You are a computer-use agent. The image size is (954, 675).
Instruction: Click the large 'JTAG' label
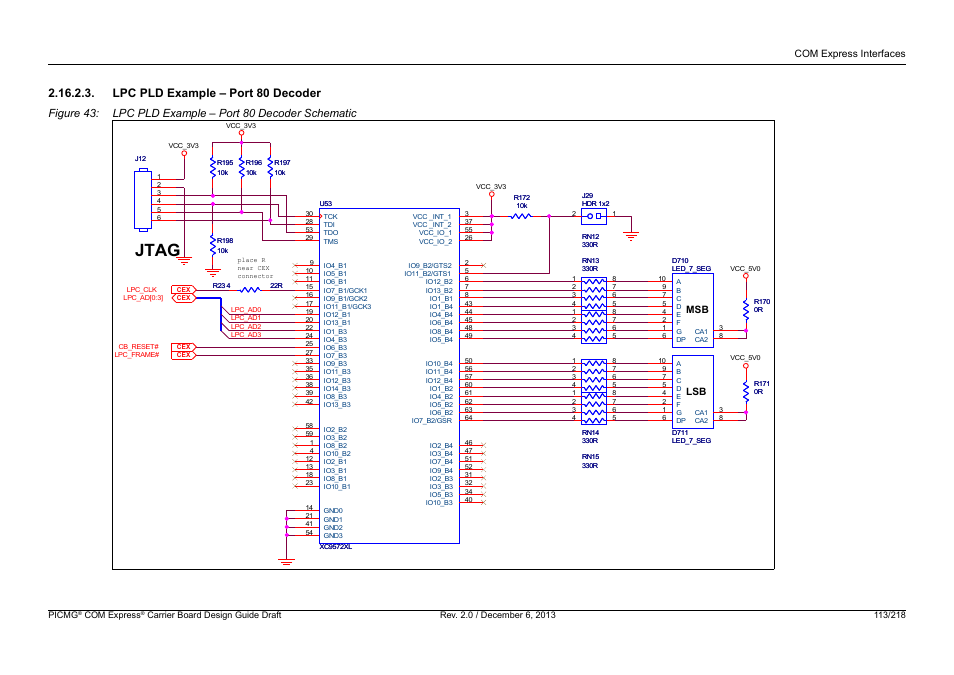point(157,250)
